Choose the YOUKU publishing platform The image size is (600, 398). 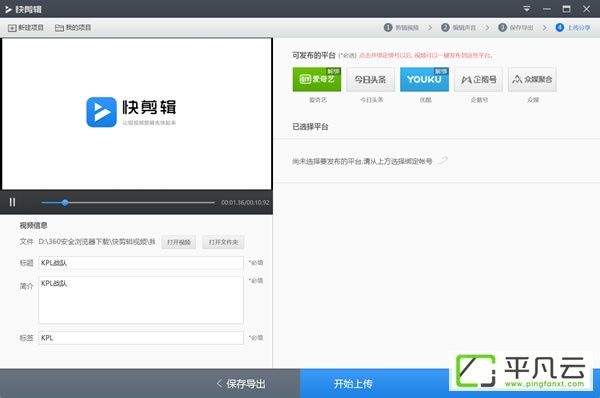424,79
